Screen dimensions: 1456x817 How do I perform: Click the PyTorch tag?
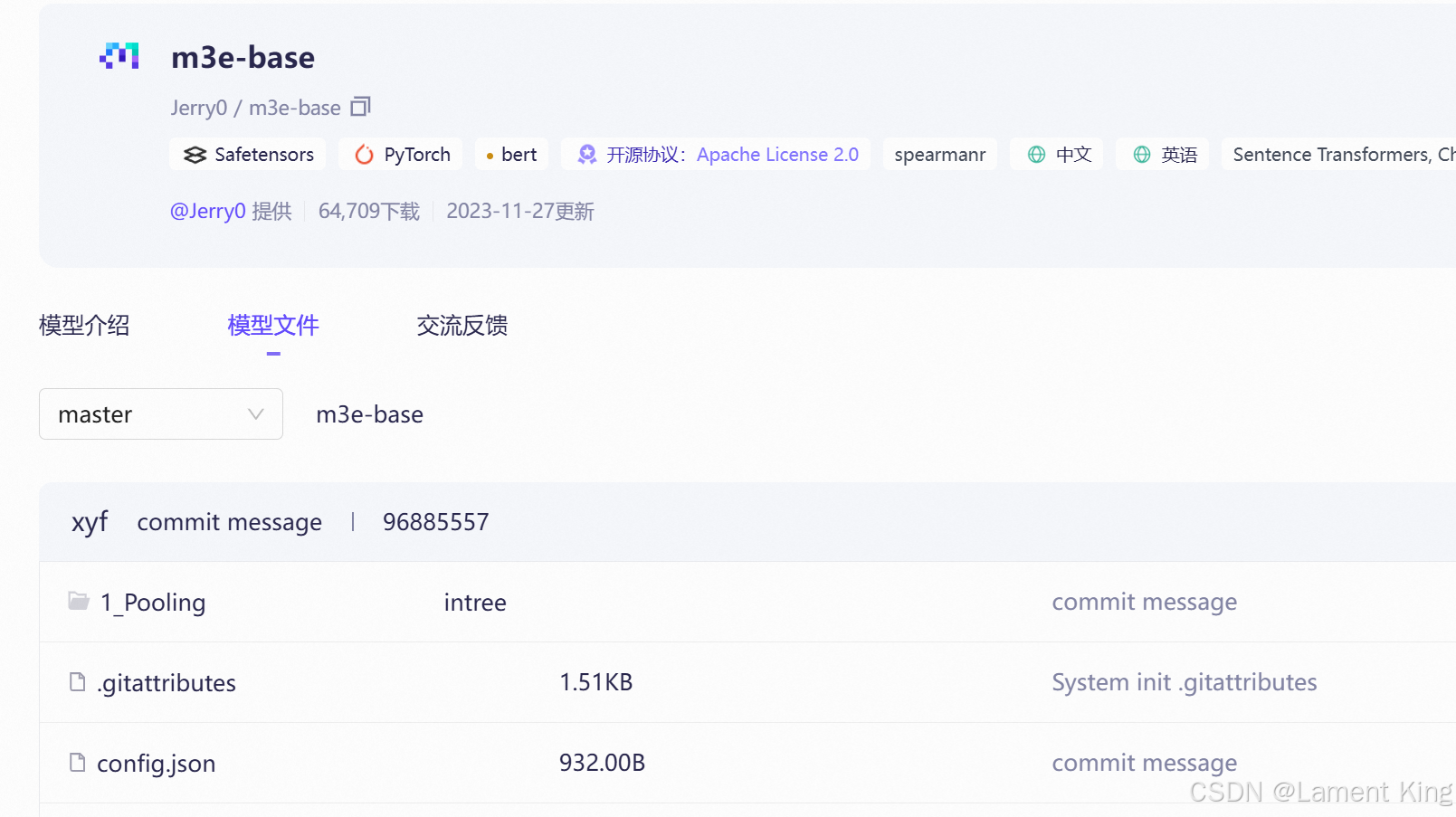point(401,155)
